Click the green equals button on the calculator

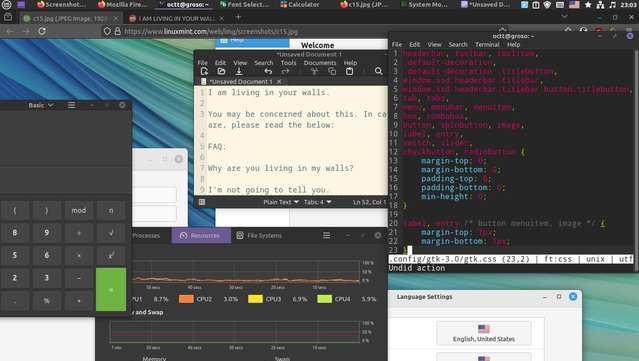[111, 289]
